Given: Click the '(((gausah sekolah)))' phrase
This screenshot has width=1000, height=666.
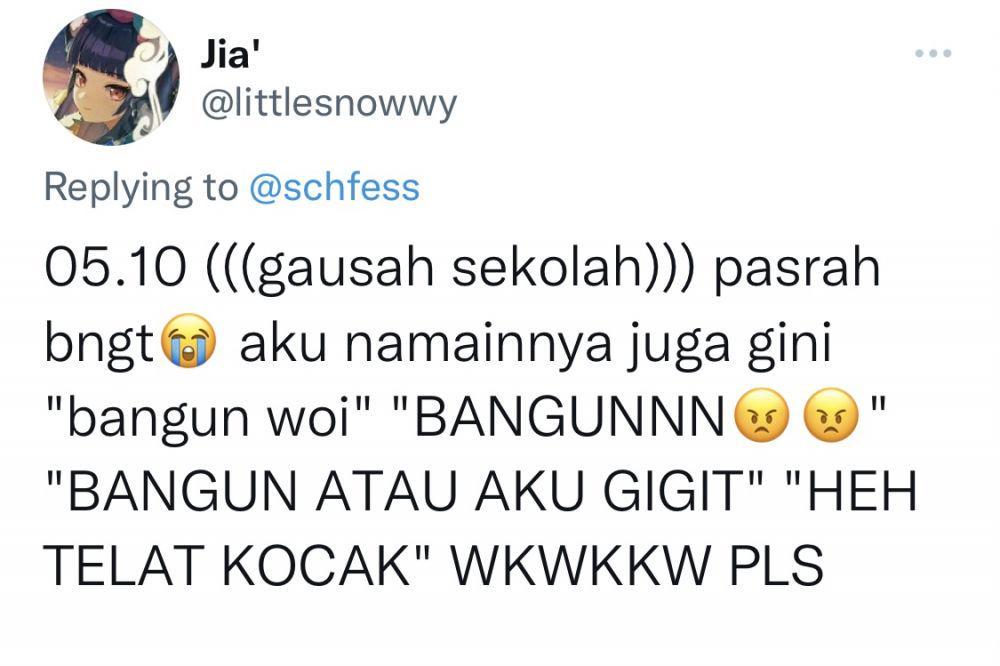Looking at the screenshot, I should (452, 269).
